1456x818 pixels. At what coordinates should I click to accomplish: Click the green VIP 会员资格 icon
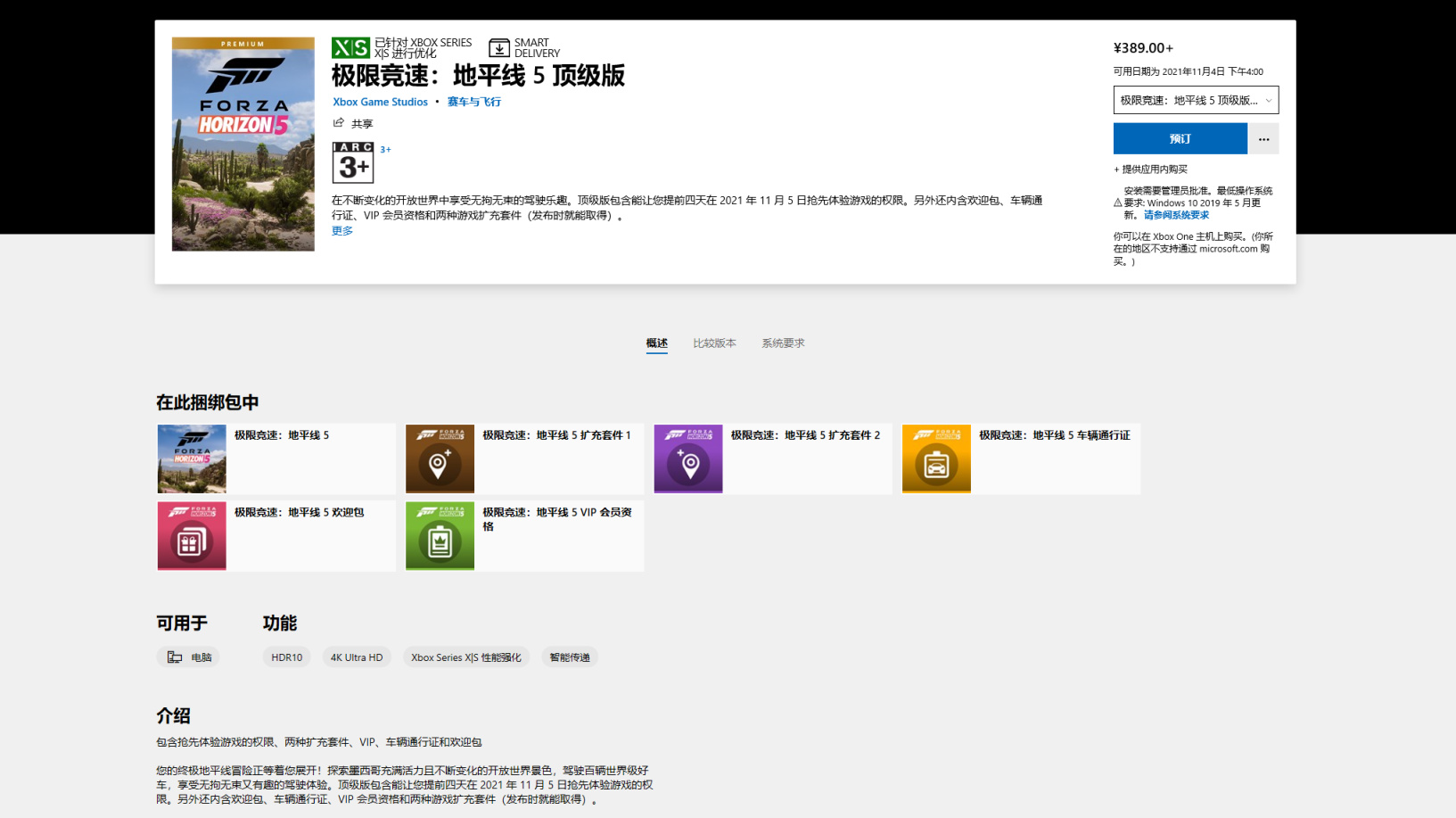(x=440, y=536)
